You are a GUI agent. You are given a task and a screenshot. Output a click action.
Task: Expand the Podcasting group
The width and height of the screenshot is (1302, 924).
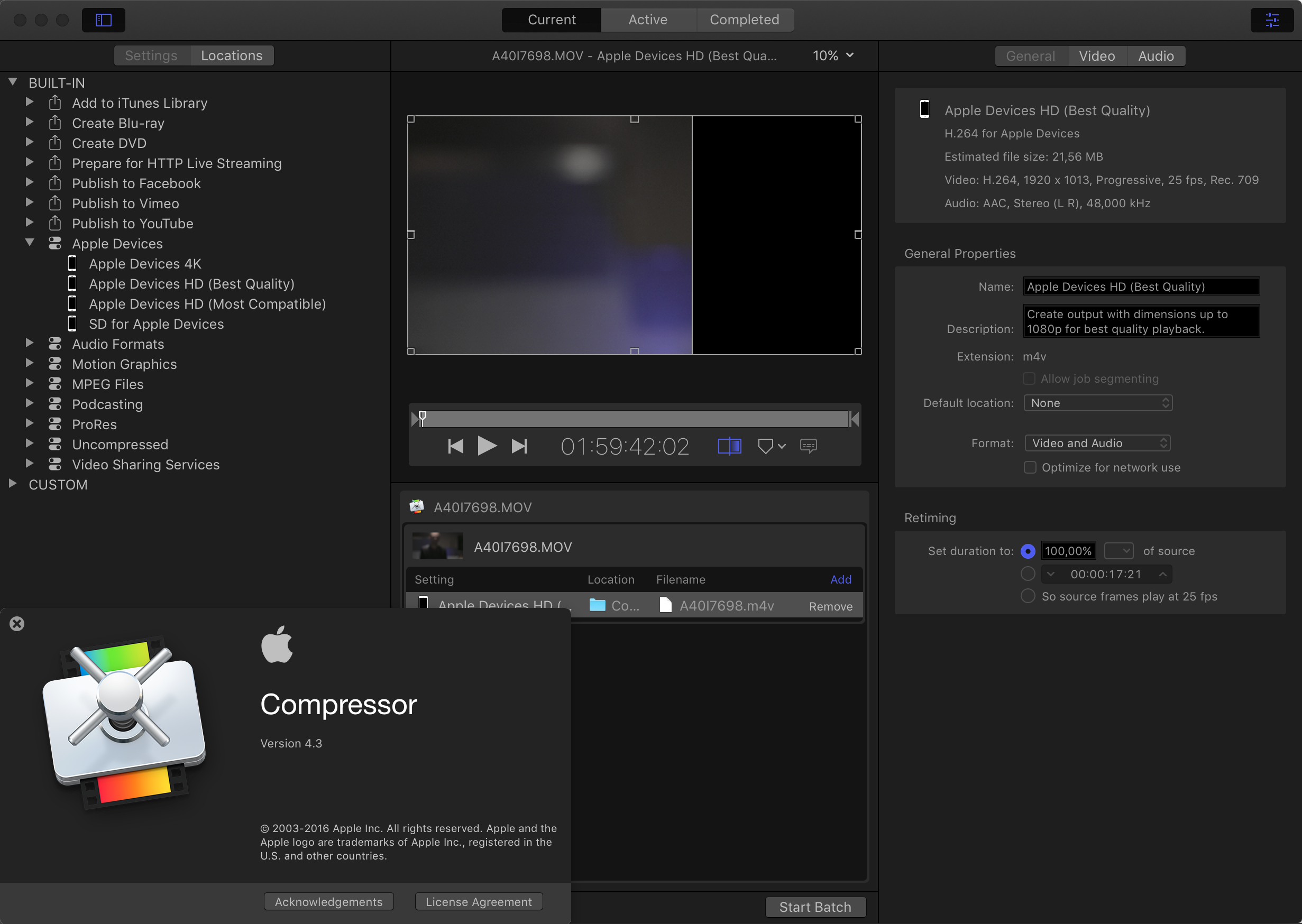tap(30, 403)
